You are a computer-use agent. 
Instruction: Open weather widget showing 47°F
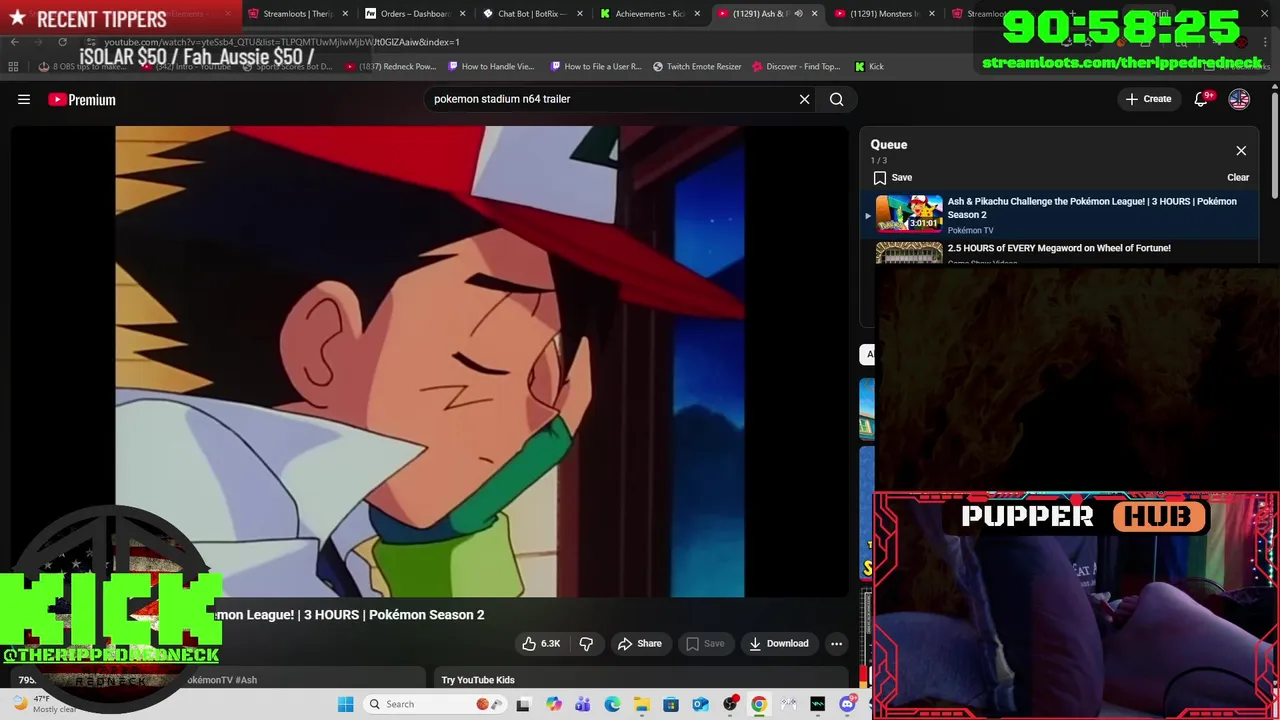tap(45, 704)
